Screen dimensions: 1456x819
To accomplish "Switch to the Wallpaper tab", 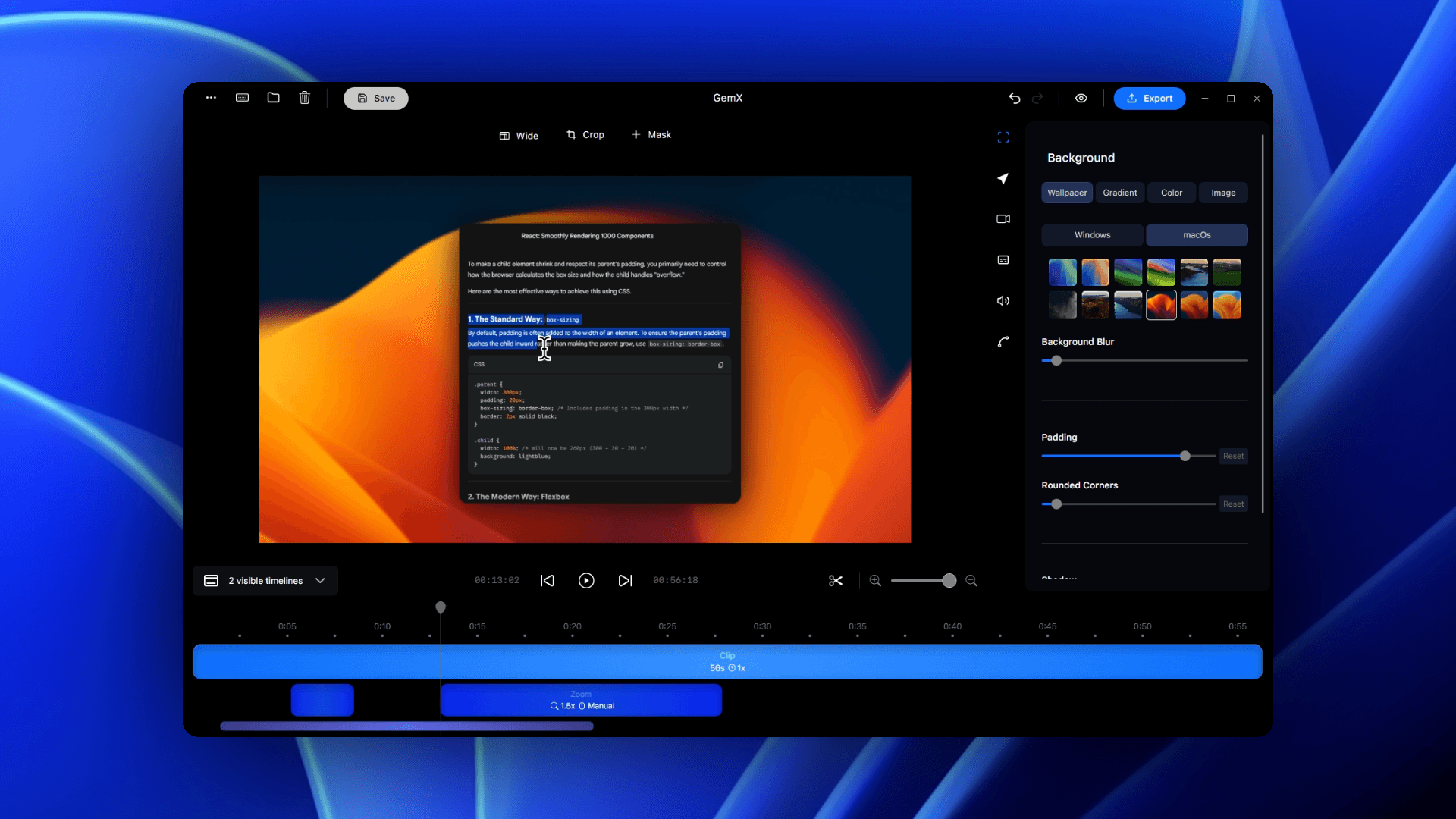I will (1067, 193).
